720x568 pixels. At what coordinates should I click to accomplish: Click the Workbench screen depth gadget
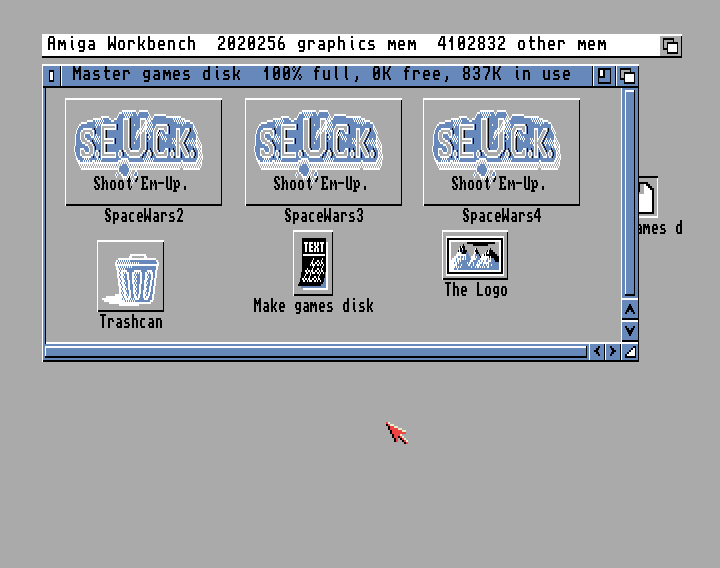[670, 46]
